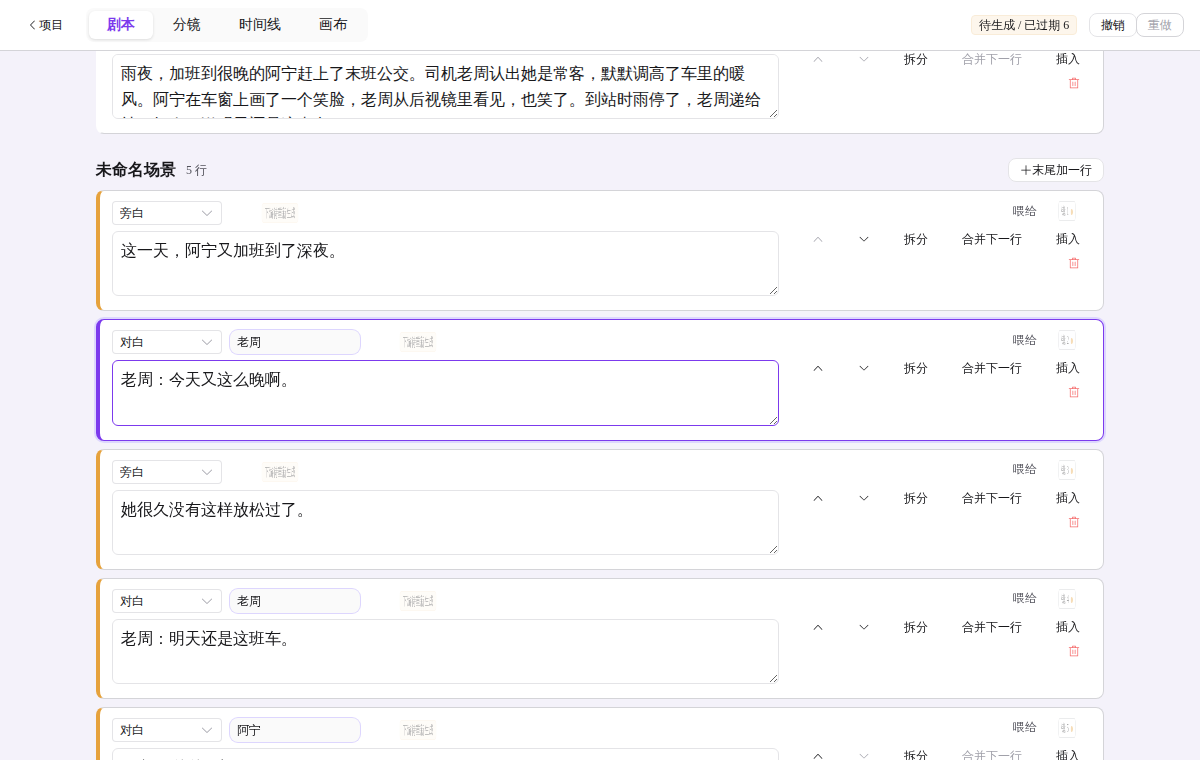Click icon beside 喂给 in "她很久没有" row
Image resolution: width=1200 pixels, height=760 pixels.
1067,469
